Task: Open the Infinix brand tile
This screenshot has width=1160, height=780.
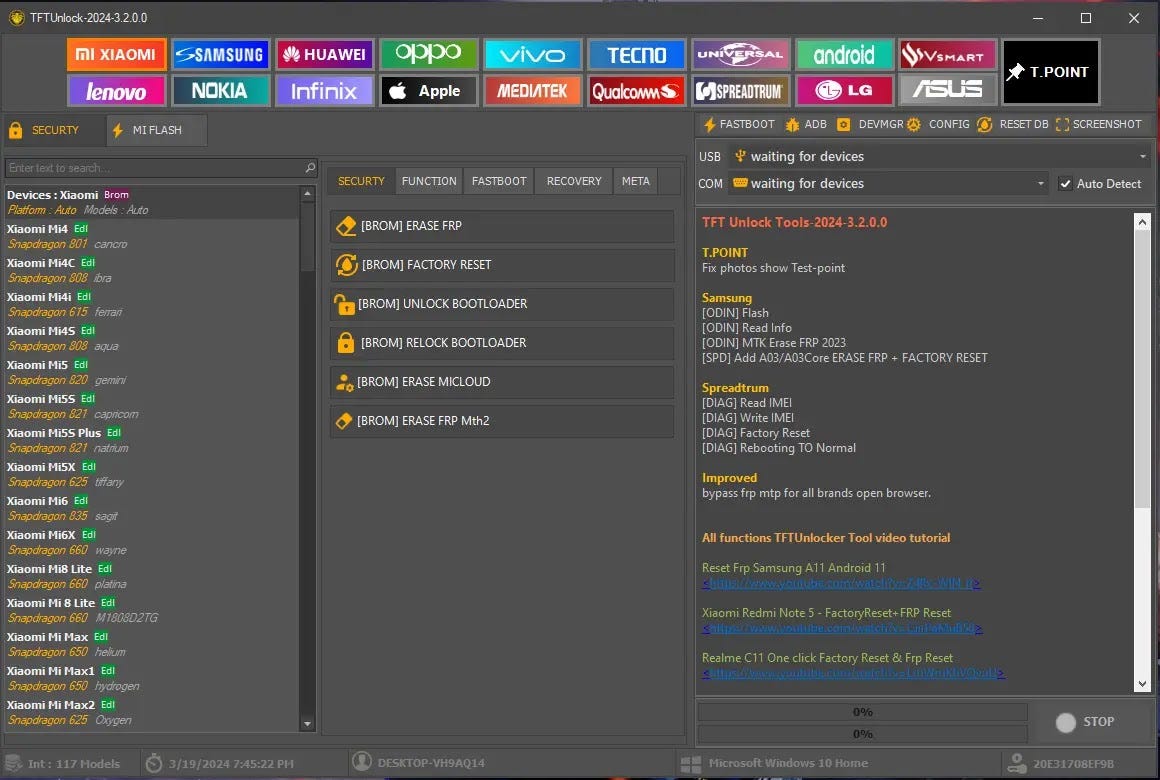Action: tap(324, 91)
